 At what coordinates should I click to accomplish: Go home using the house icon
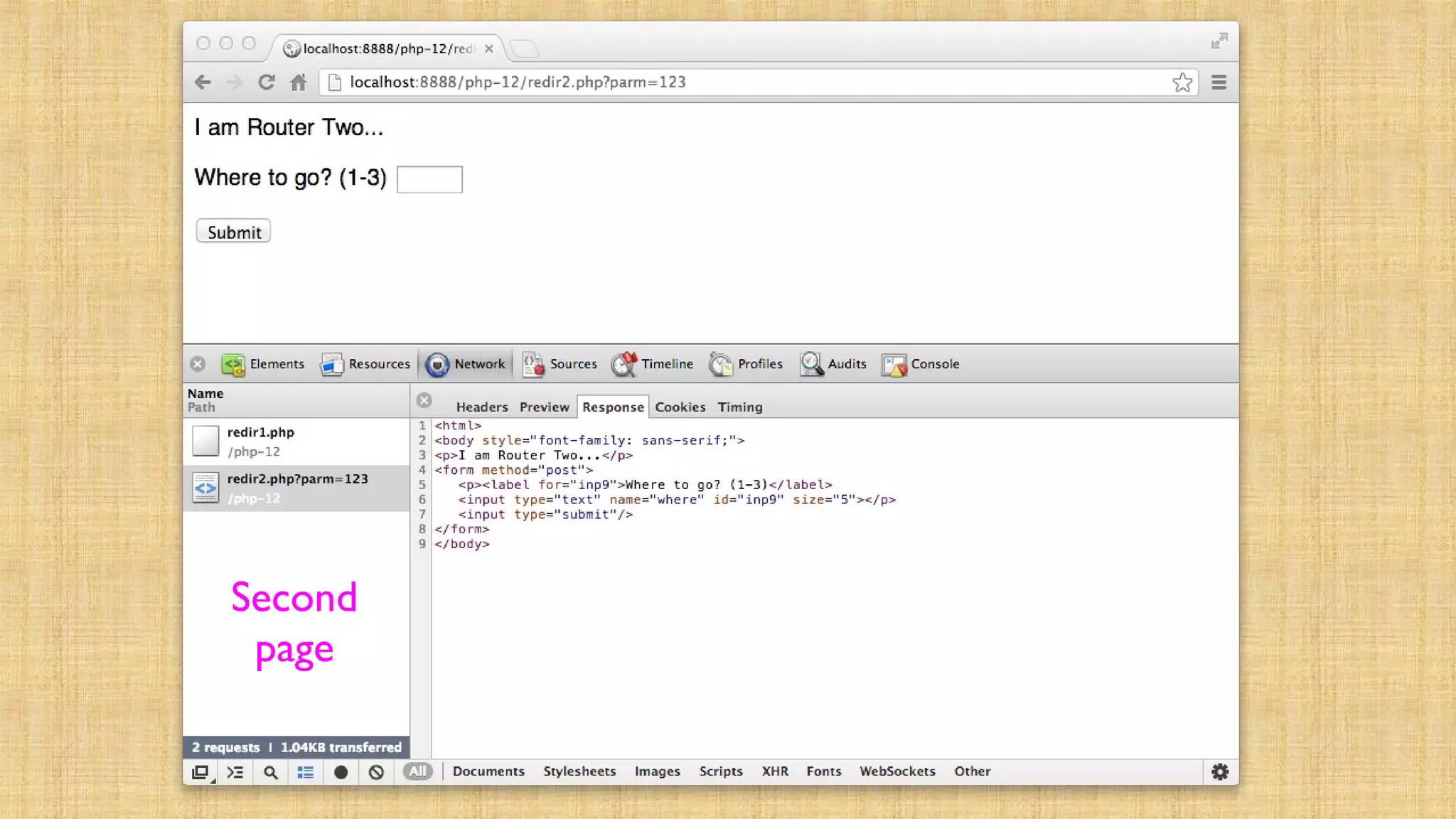299,82
